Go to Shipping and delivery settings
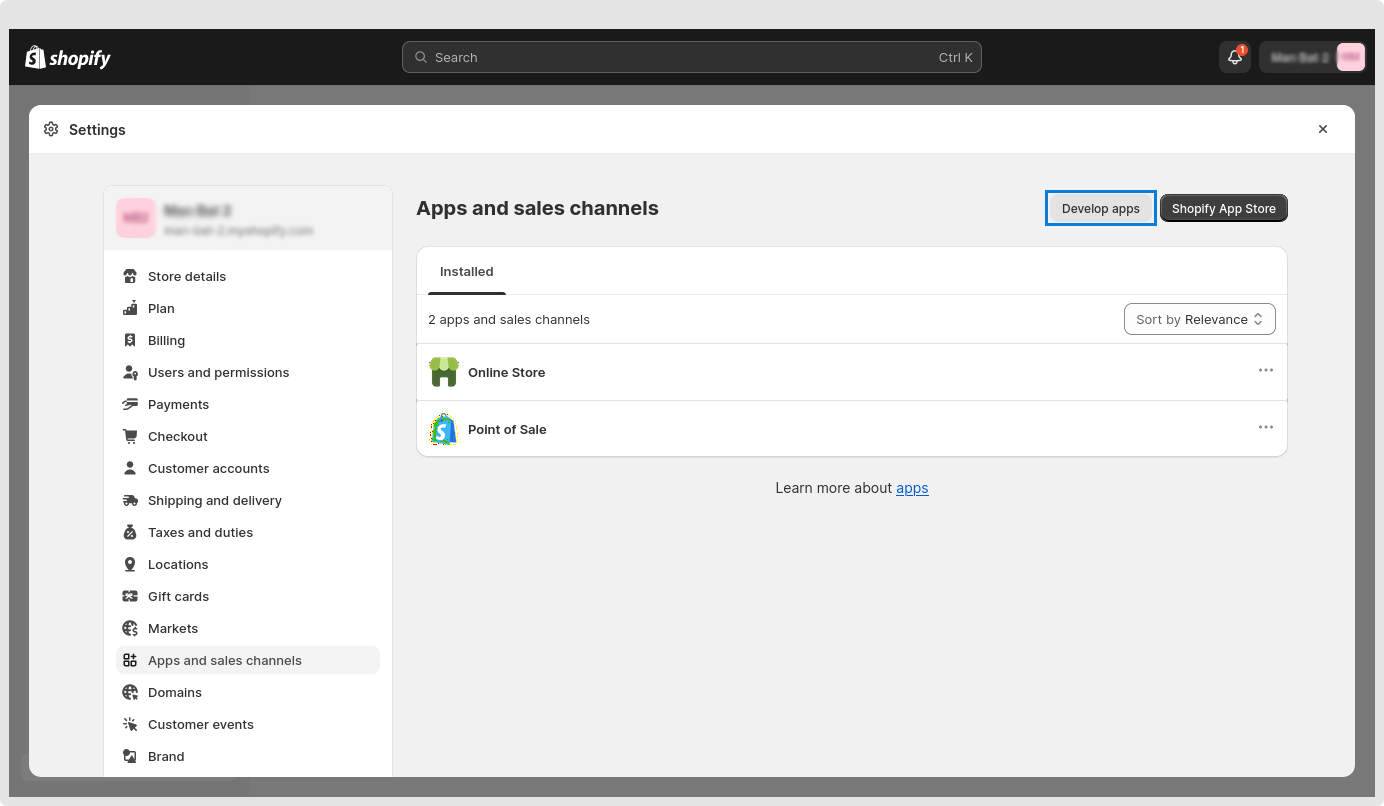Screen dimensions: 1384x806 (x=248, y=500)
